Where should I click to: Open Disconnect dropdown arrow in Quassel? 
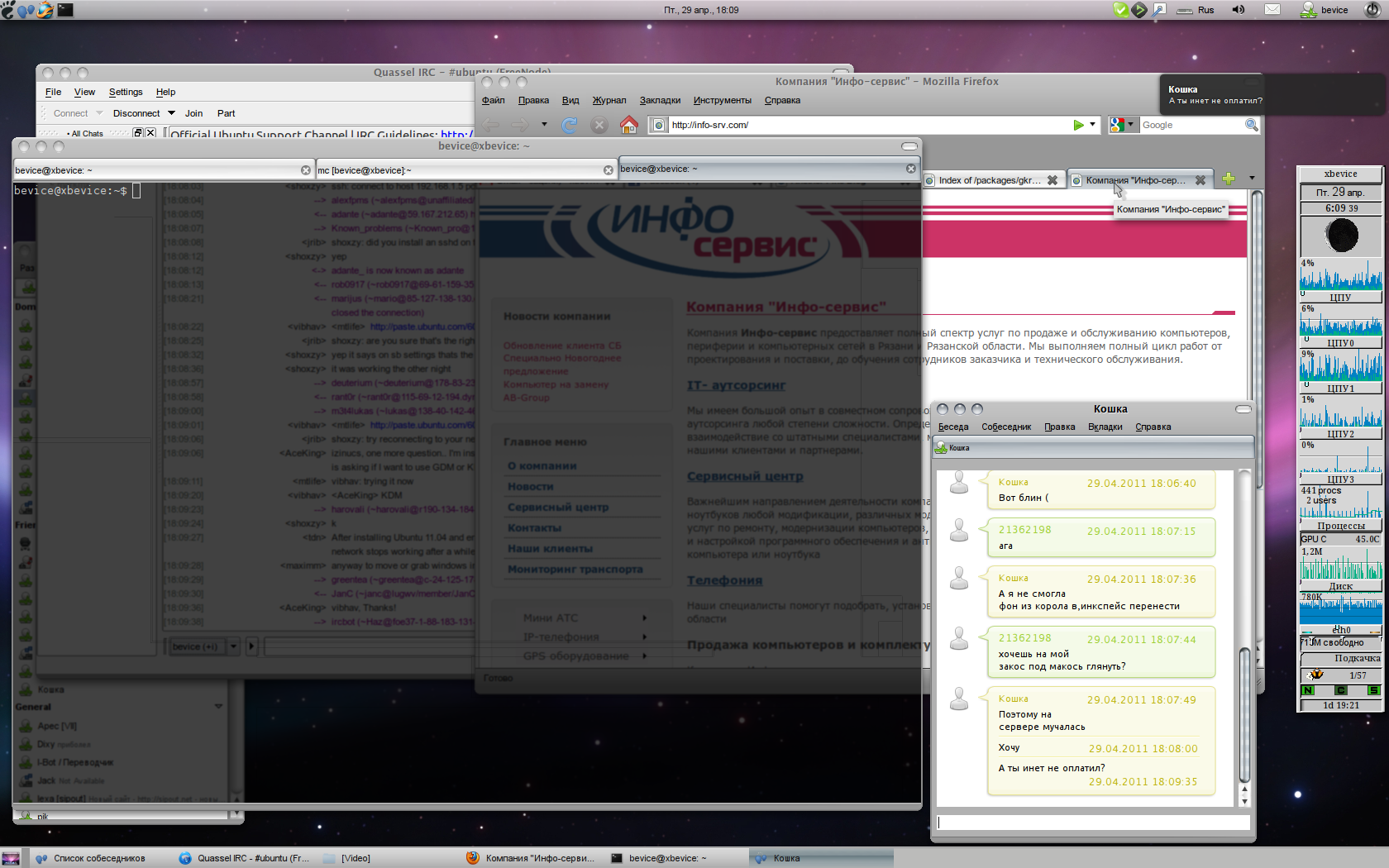[x=171, y=113]
